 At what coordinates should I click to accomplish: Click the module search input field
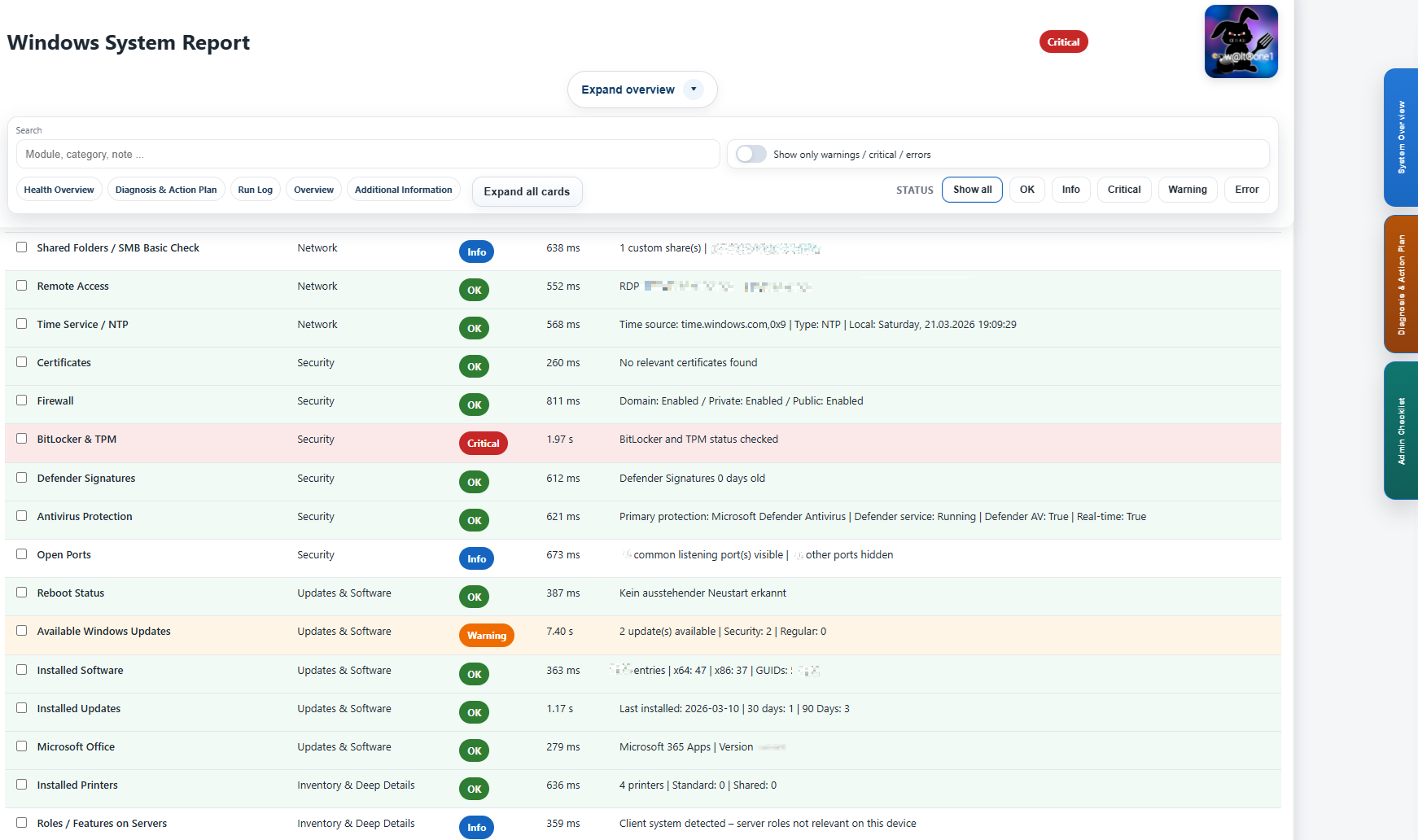click(x=368, y=155)
